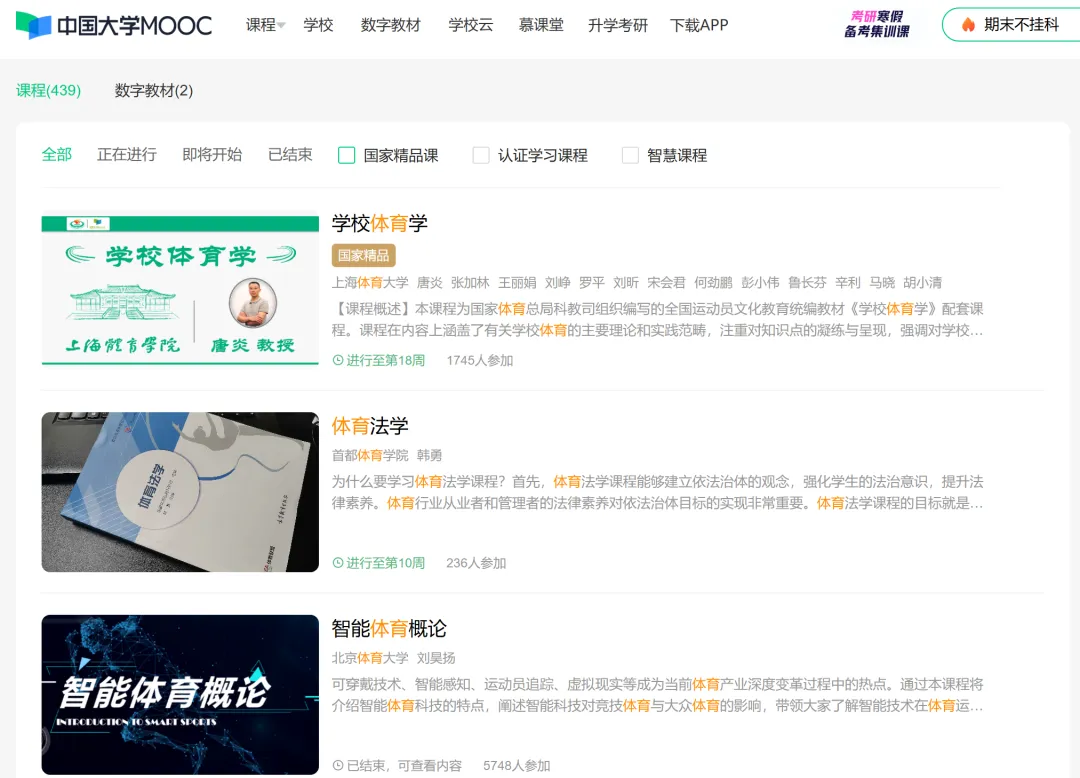
Task: Open 升学考研 in the top navigation
Action: pos(618,25)
